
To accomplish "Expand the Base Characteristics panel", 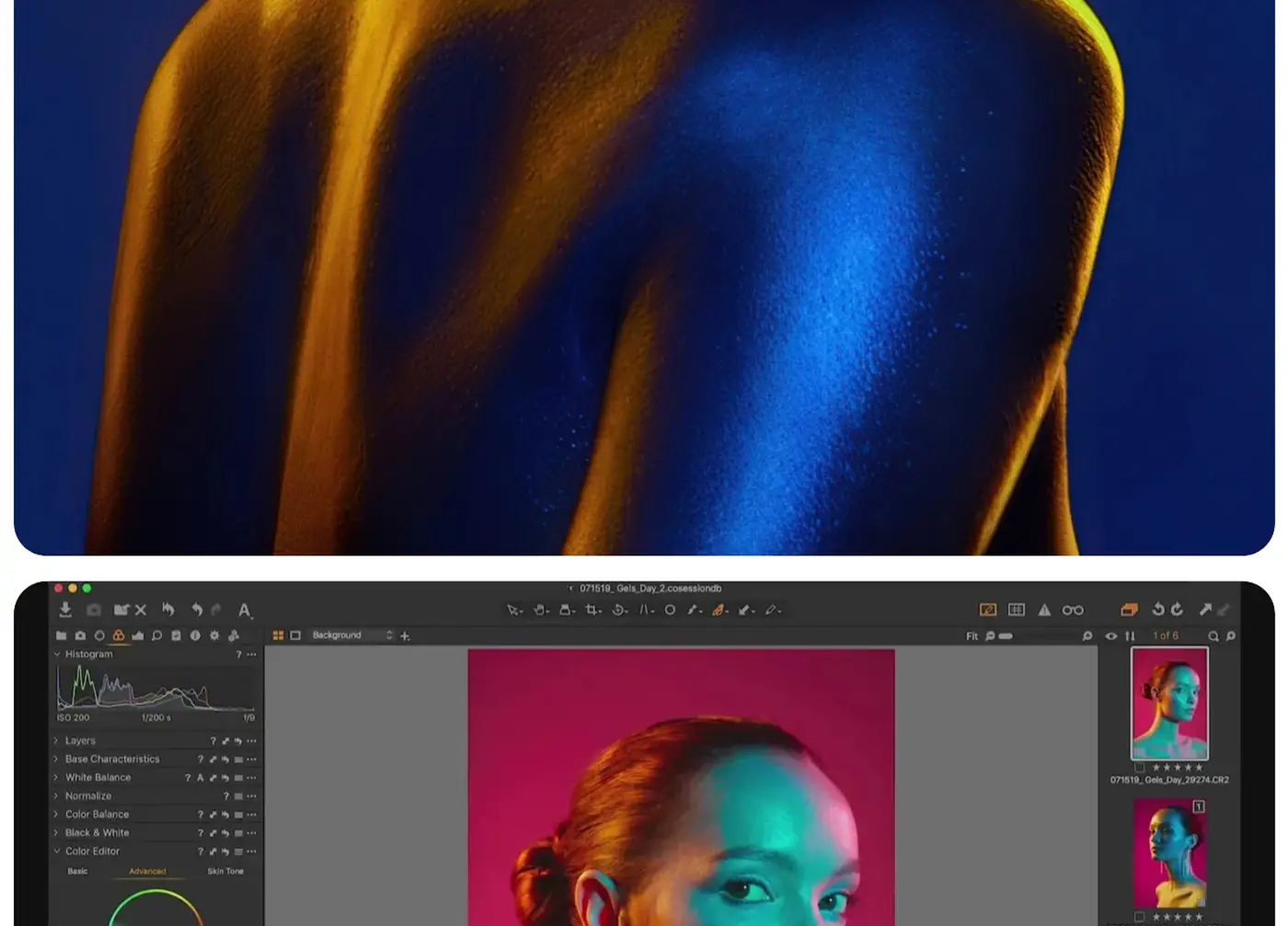I will coord(56,759).
